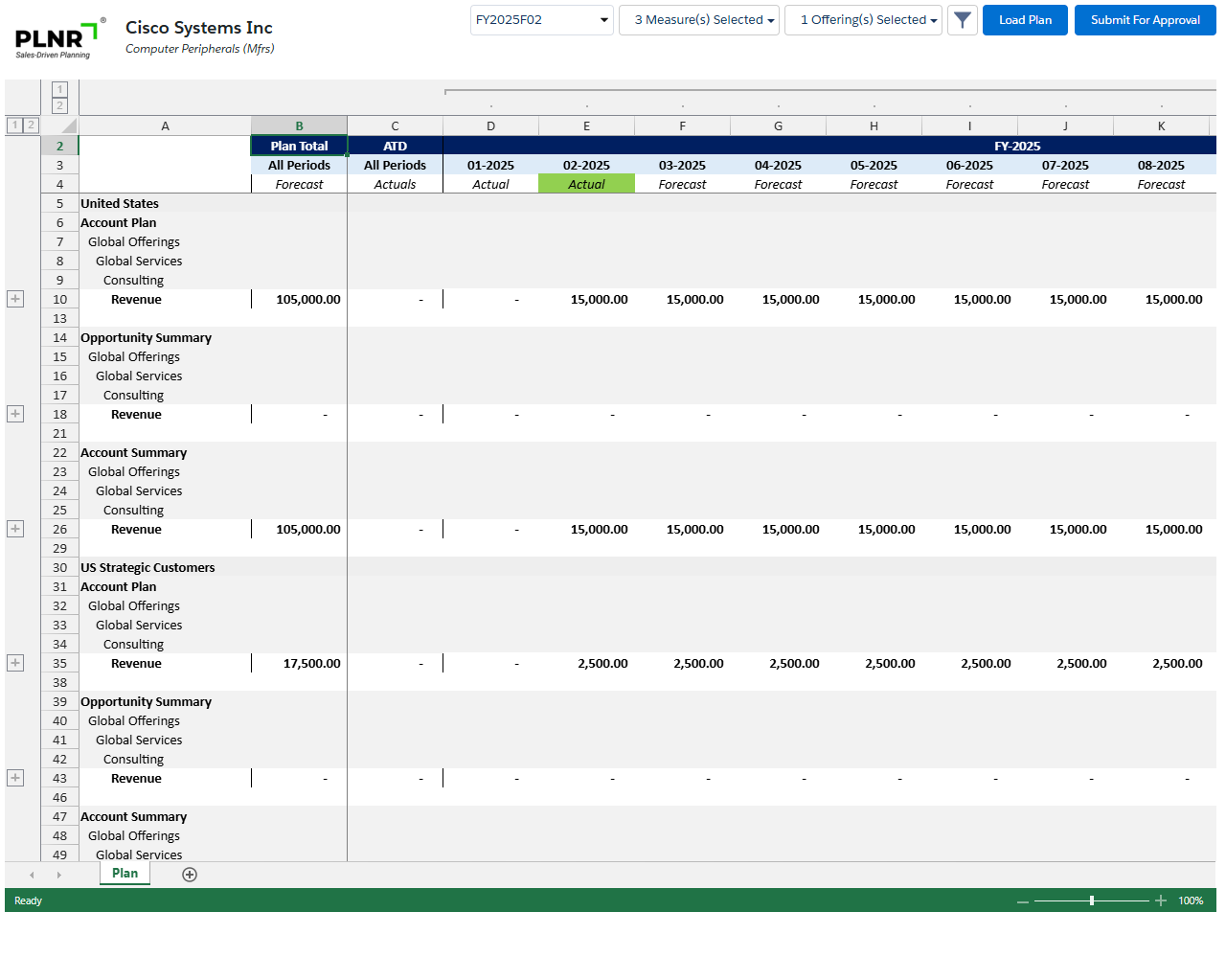Viewport: 1226px width, 980px height.
Task: Zoom out with the minus icon
Action: click(x=1023, y=901)
